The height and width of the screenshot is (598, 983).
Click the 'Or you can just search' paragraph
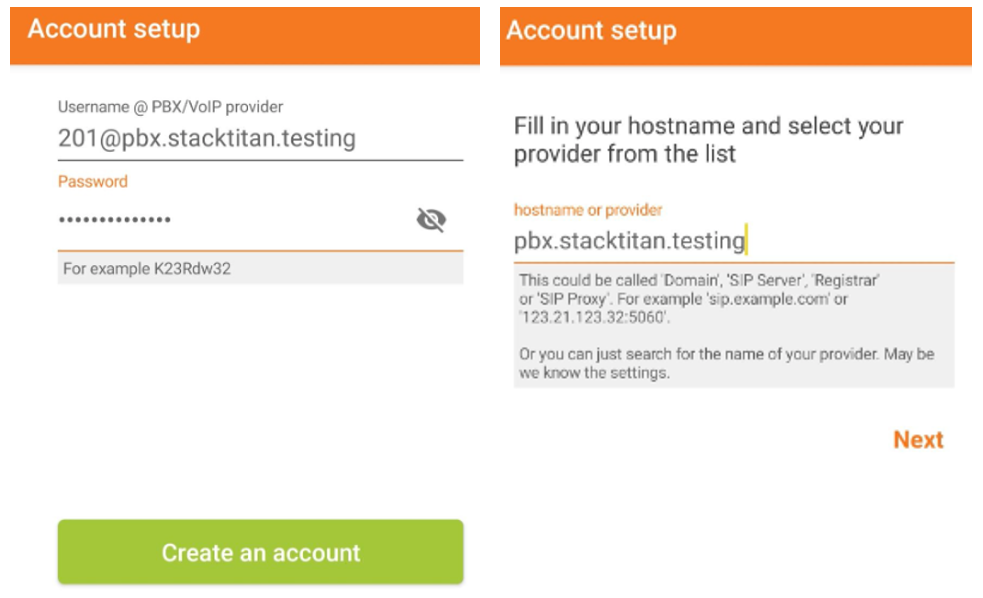tap(726, 363)
